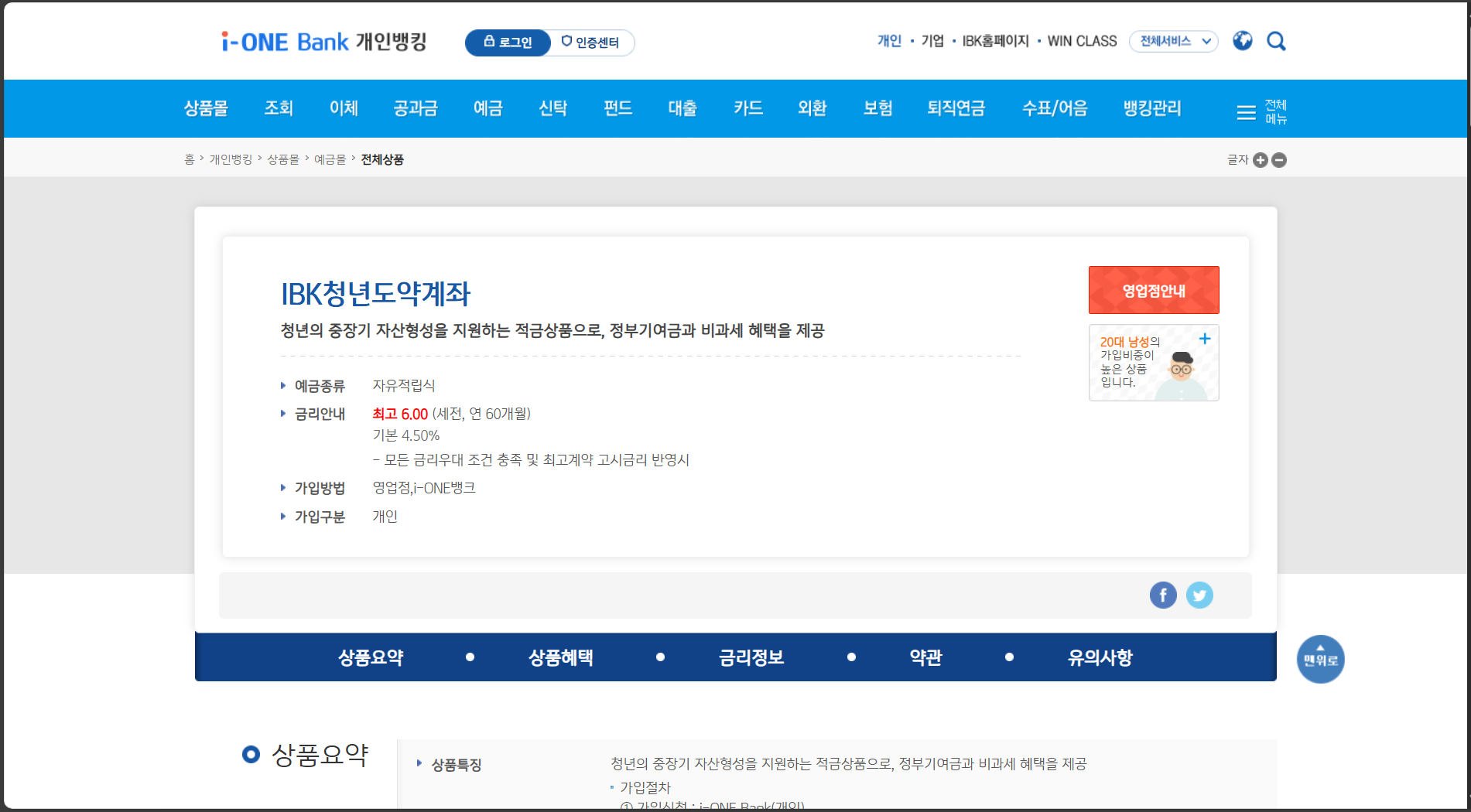1471x812 pixels.
Task: Open the 펀드 menu
Action: [x=617, y=108]
